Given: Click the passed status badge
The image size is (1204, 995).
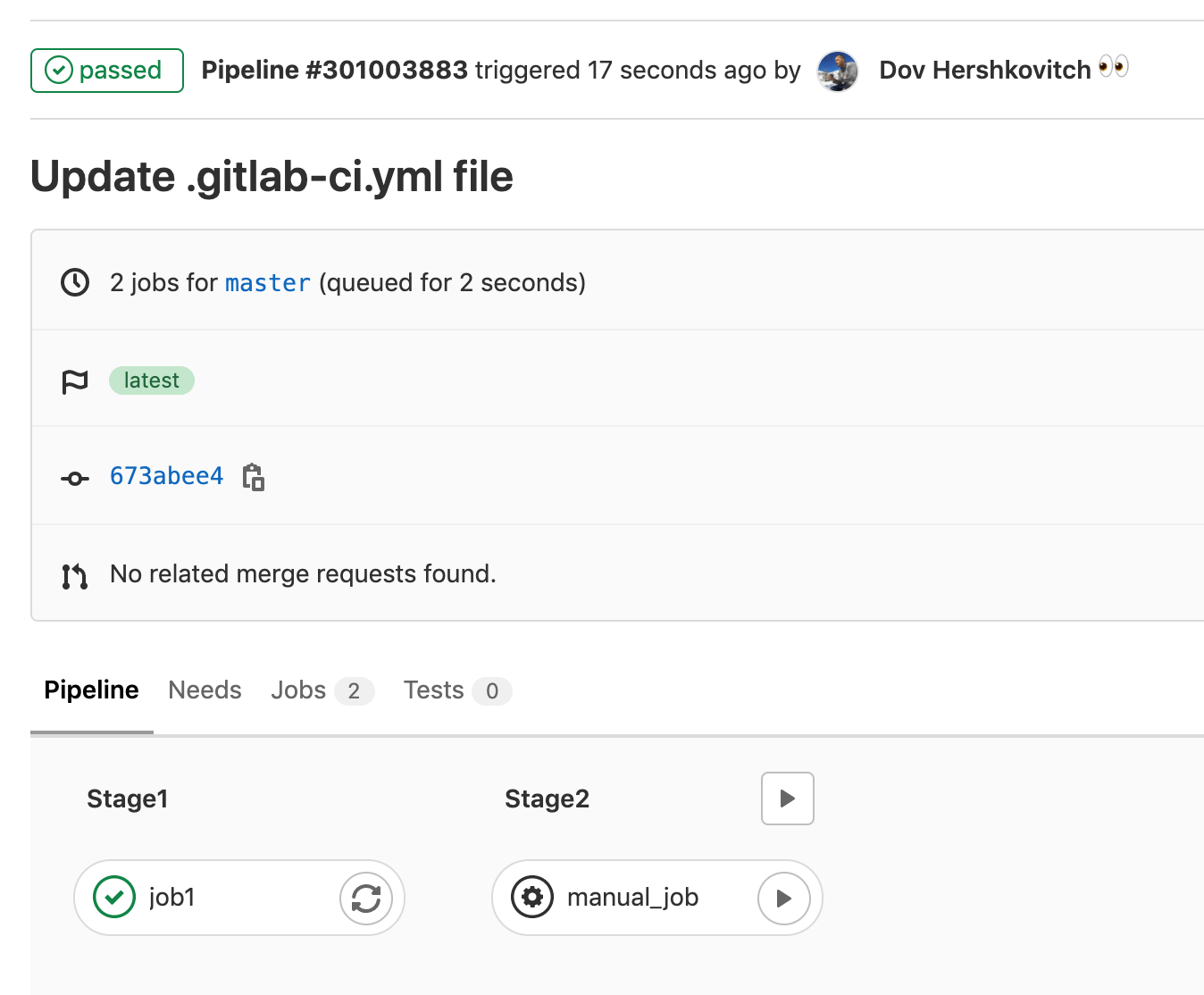Looking at the screenshot, I should 107,71.
